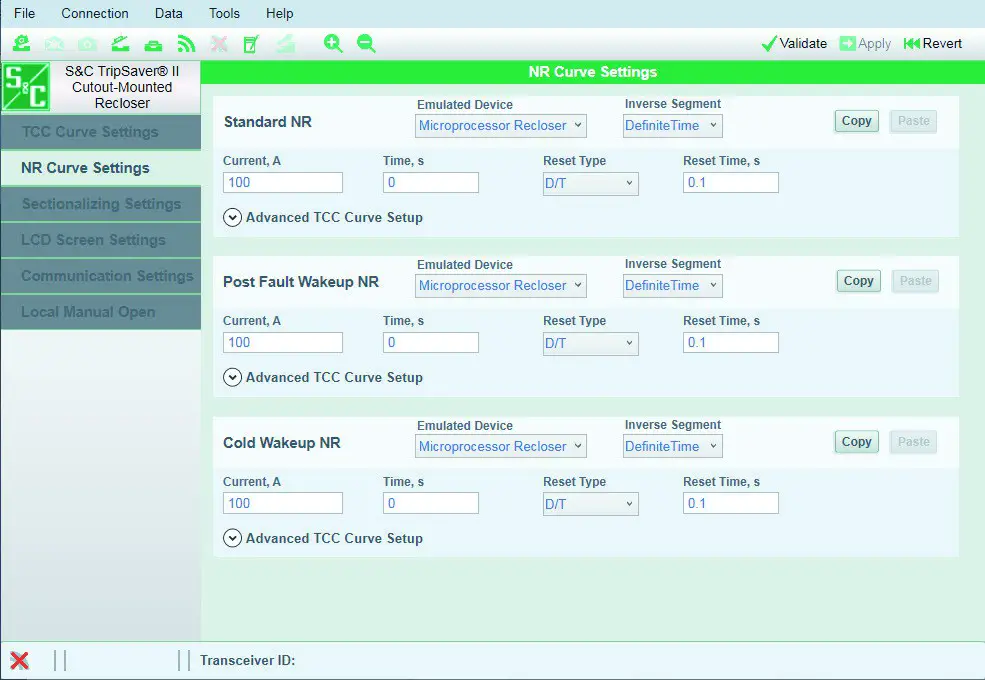Image resolution: width=985 pixels, height=680 pixels.
Task: Open Standard NR Inverse Segment dropdown
Action: click(672, 126)
